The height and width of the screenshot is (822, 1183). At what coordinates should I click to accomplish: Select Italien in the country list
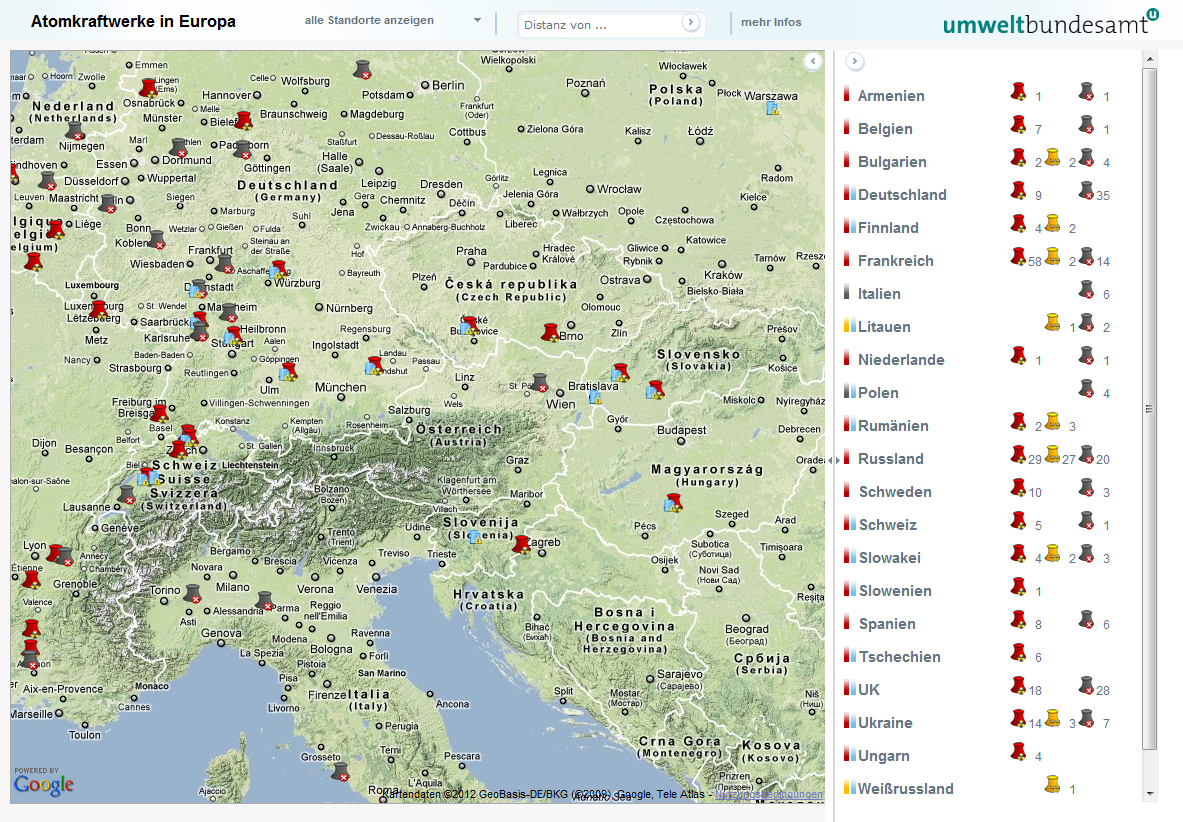[879, 294]
